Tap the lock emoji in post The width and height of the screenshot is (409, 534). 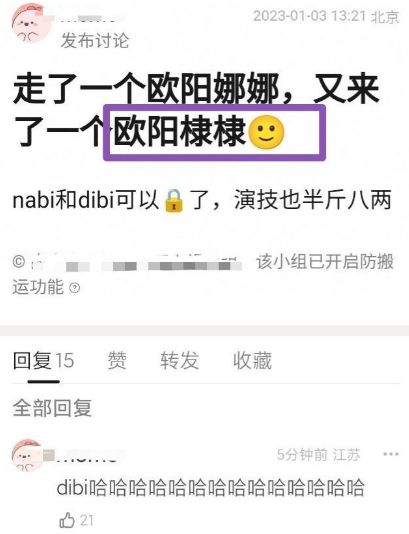click(174, 201)
